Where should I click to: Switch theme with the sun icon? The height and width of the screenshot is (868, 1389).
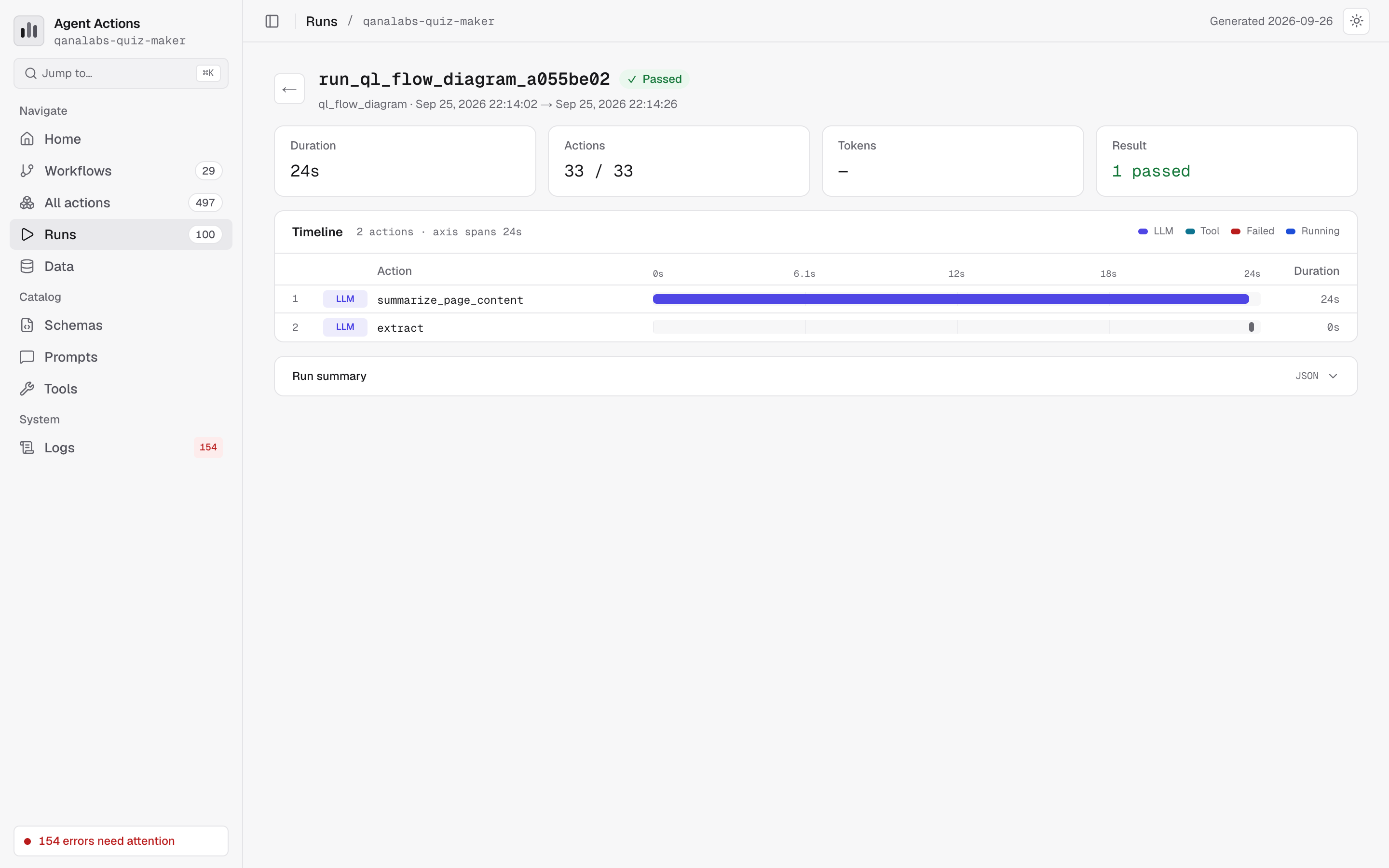1356,21
